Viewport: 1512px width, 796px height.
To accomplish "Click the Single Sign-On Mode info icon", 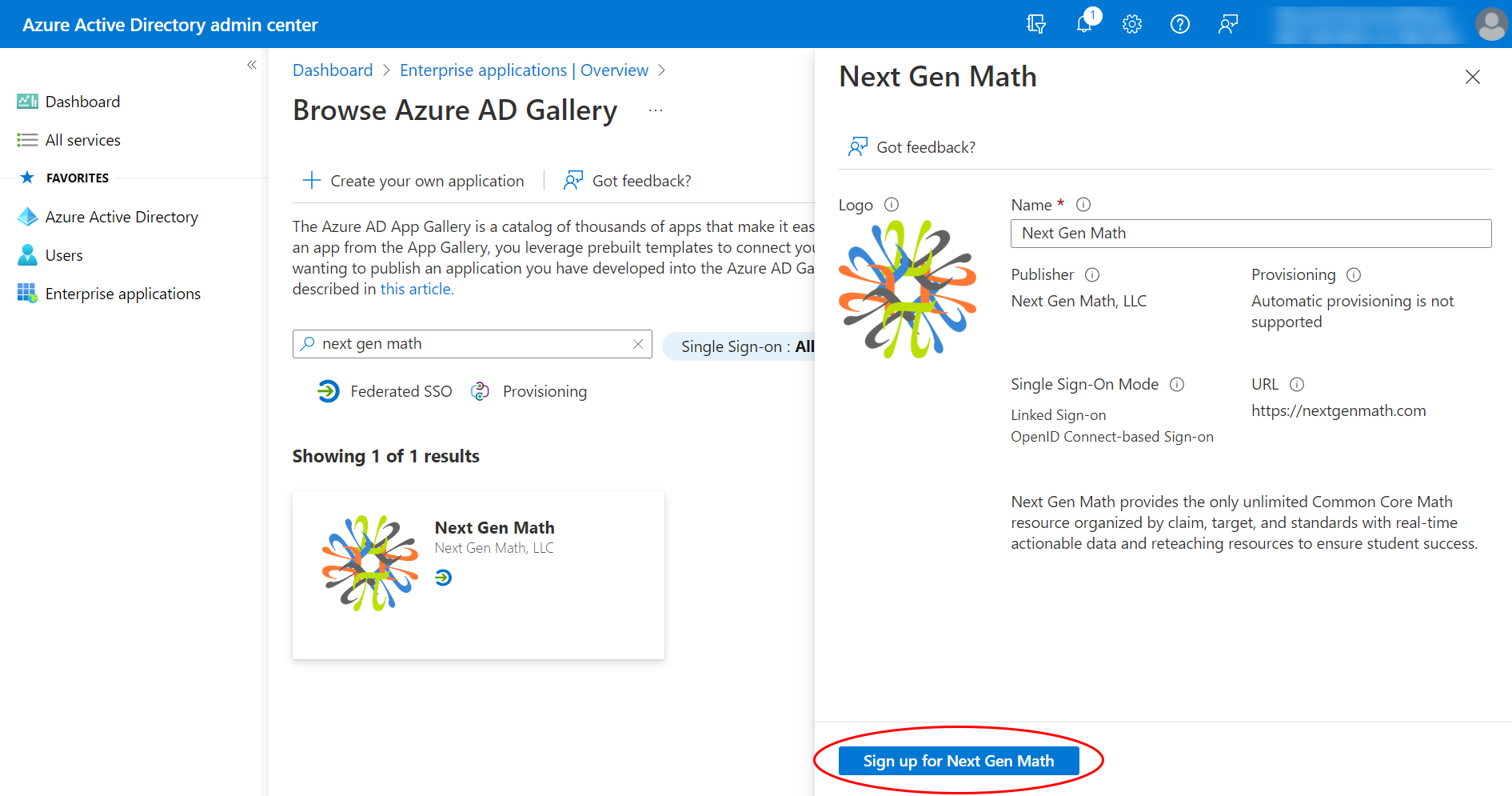I will click(x=1177, y=385).
